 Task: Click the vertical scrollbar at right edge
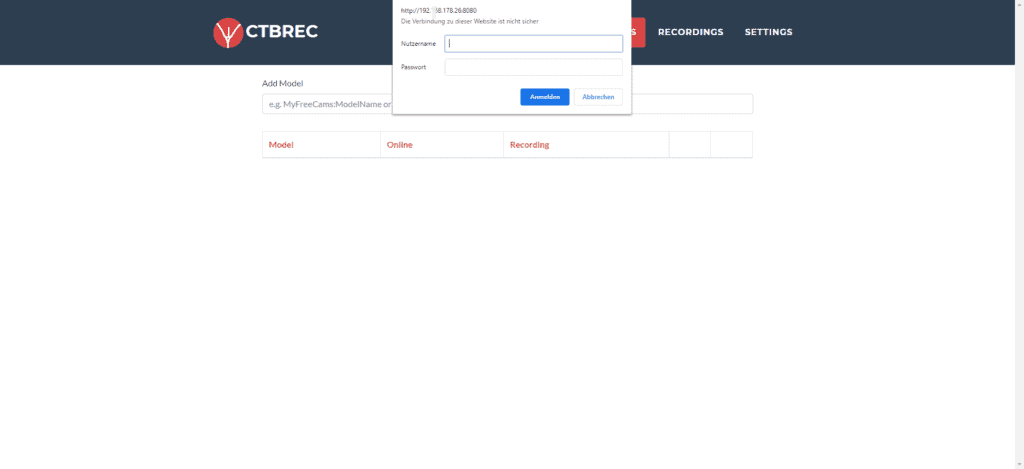(1019, 234)
